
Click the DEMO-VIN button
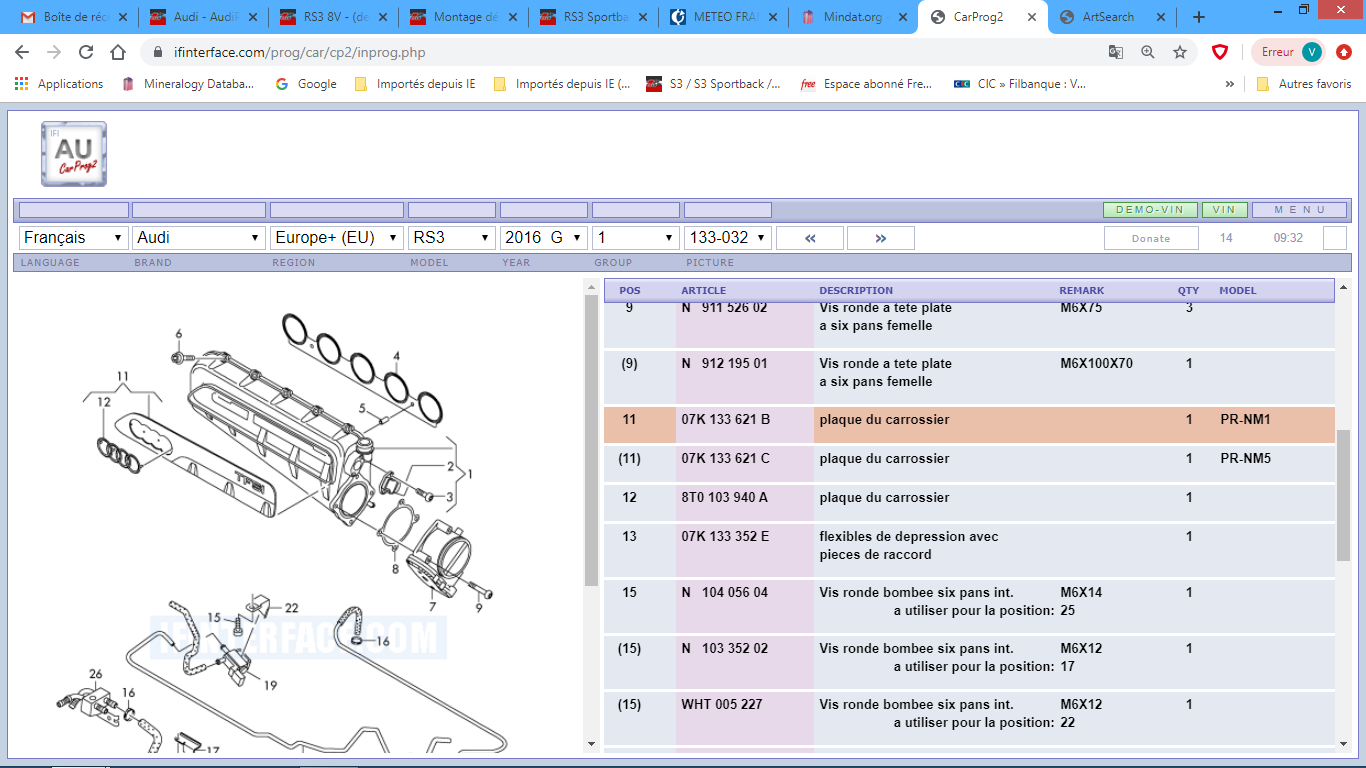(1149, 210)
